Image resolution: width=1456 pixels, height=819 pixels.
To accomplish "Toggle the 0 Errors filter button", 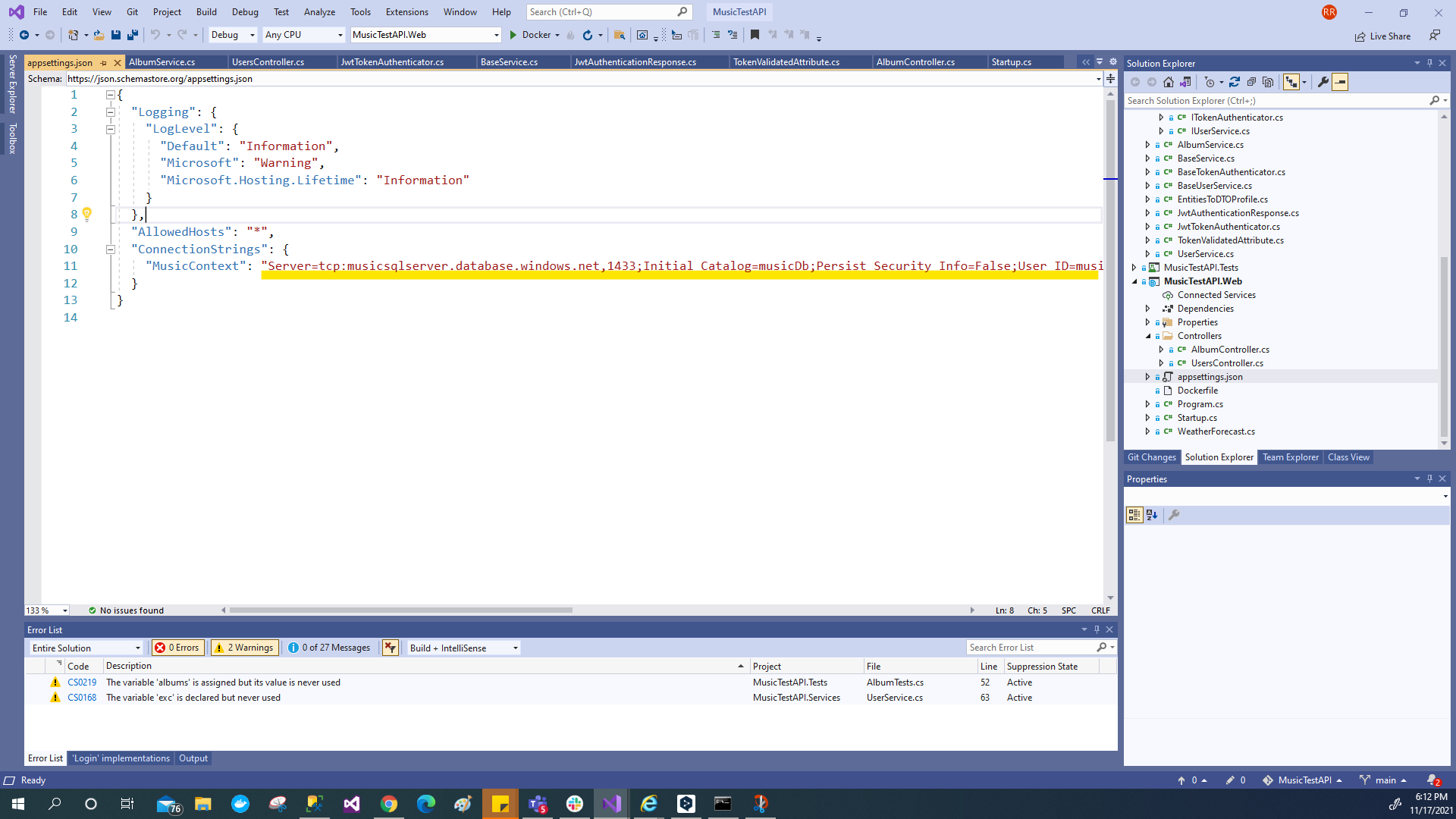I will pyautogui.click(x=177, y=648).
